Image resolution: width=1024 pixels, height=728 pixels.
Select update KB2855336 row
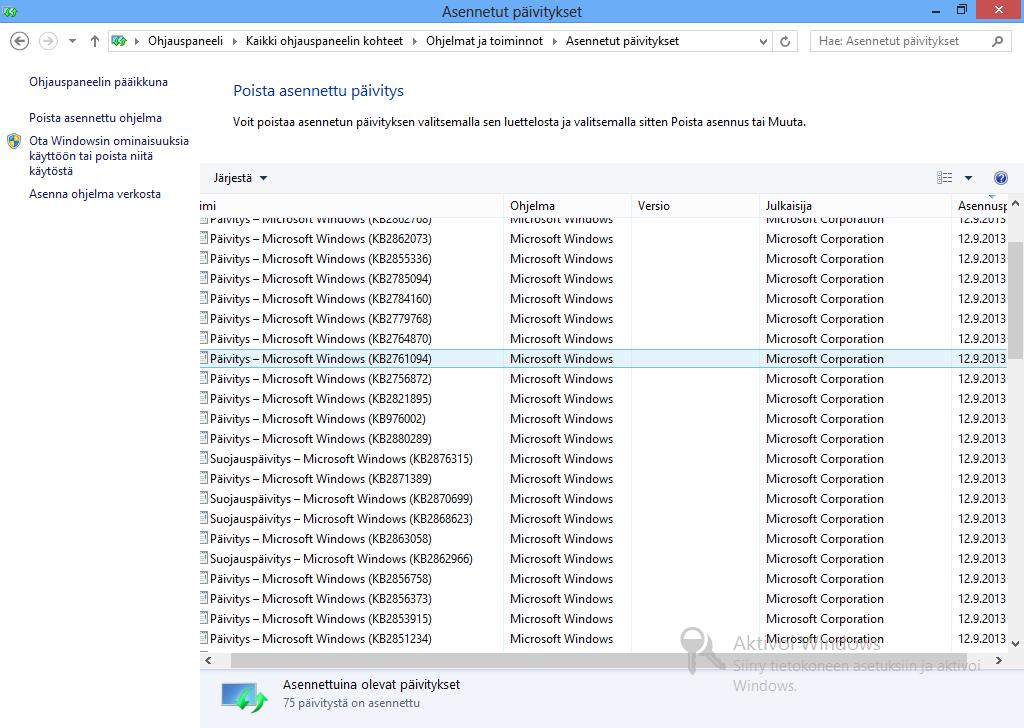[x=603, y=259]
